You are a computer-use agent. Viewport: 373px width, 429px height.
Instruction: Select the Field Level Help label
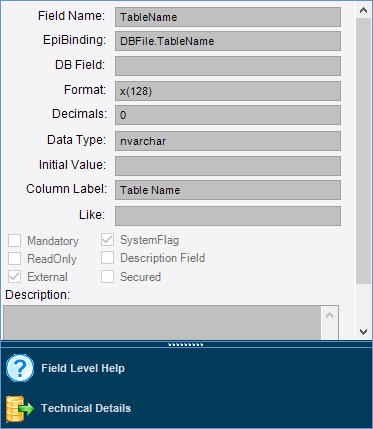point(83,368)
